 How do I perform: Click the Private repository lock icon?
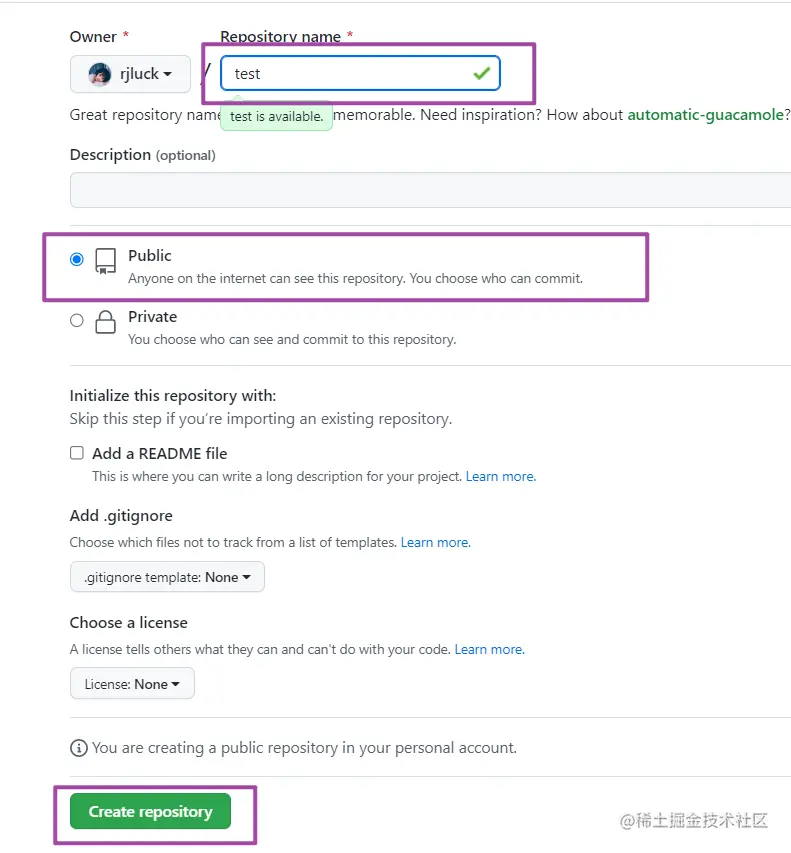click(105, 322)
